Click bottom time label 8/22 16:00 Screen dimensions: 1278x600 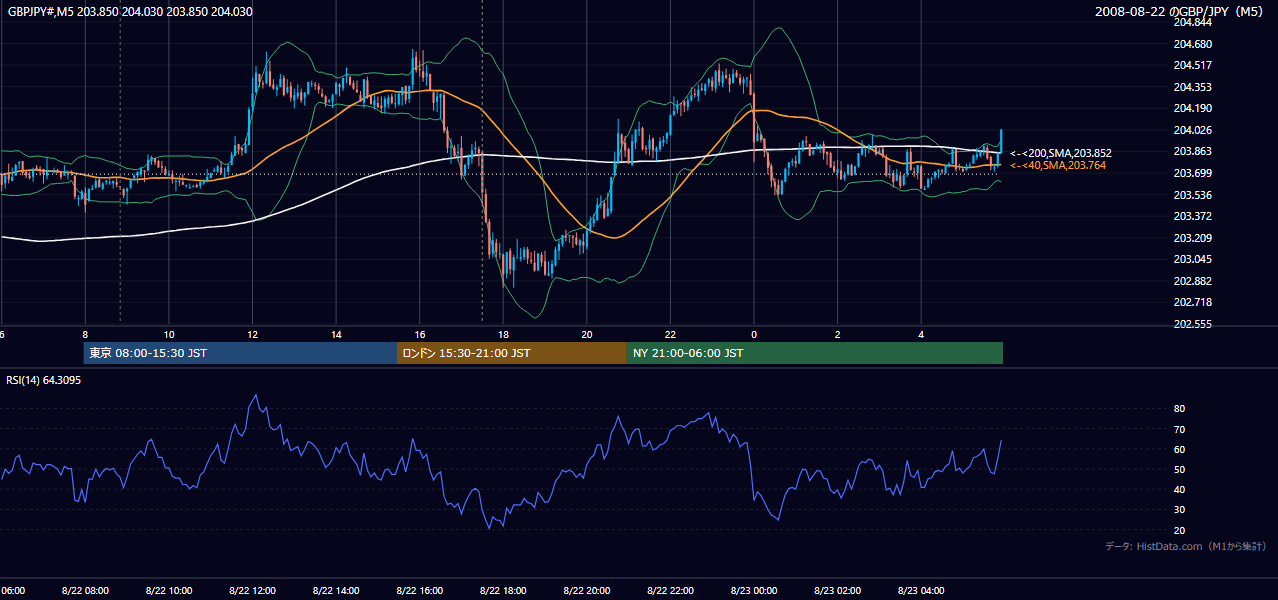[x=419, y=591]
